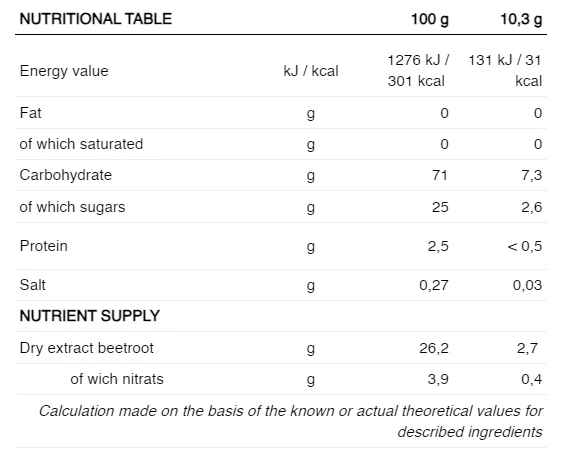
Task: Click the NUTRITIONAL TABLE heading
Action: point(95,19)
